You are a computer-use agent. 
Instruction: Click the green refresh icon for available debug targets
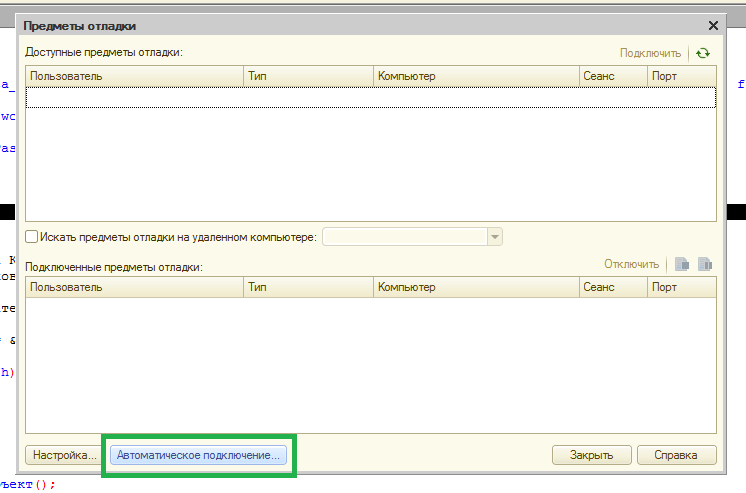pos(703,53)
